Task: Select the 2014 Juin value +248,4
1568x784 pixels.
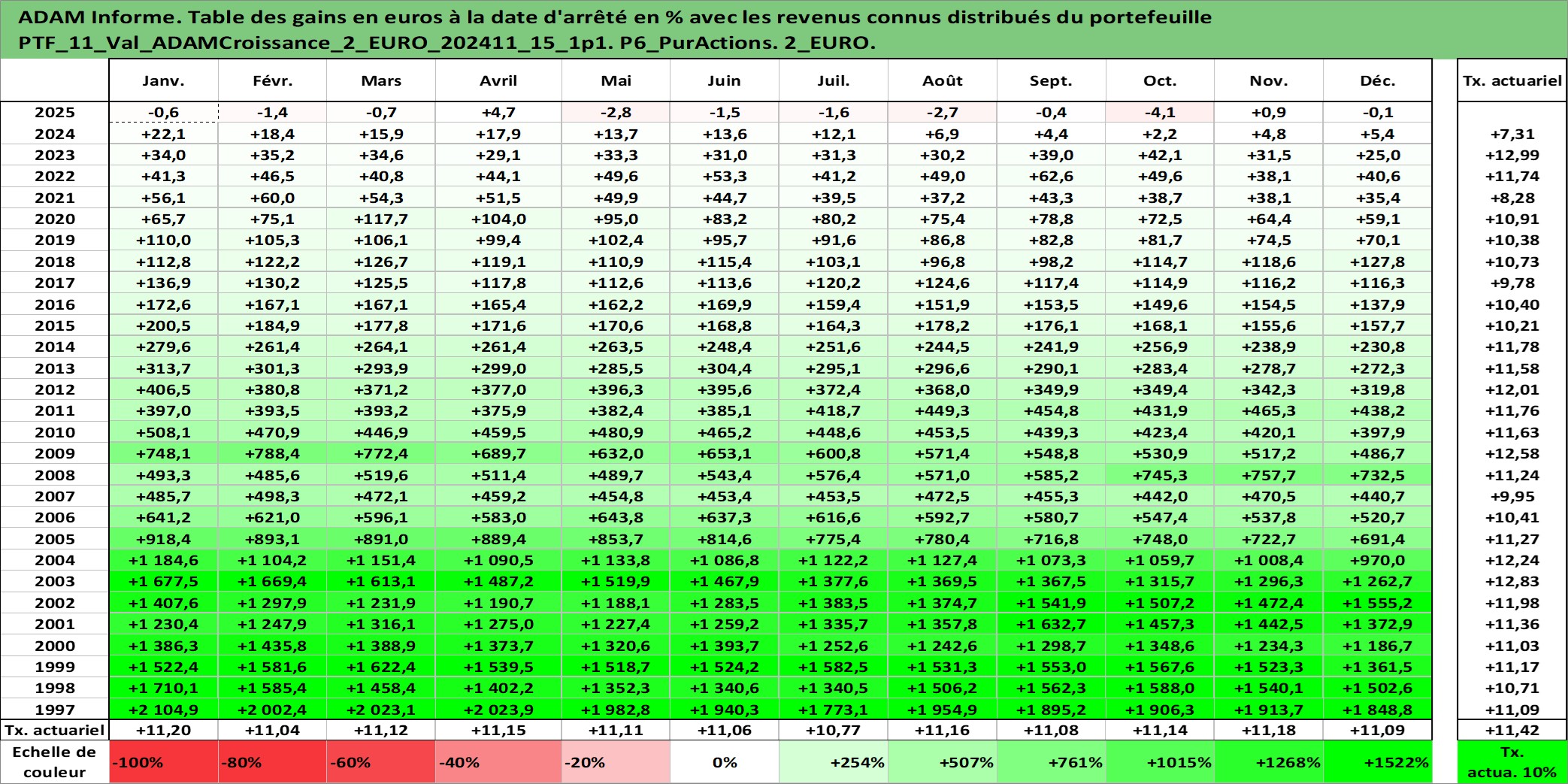Action: (725, 347)
